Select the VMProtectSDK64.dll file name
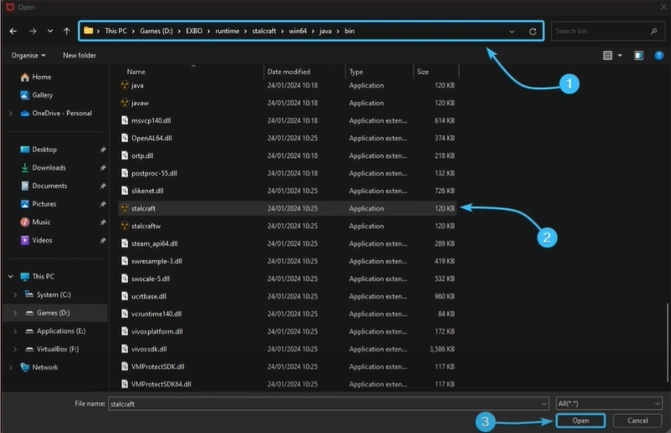 [x=161, y=384]
